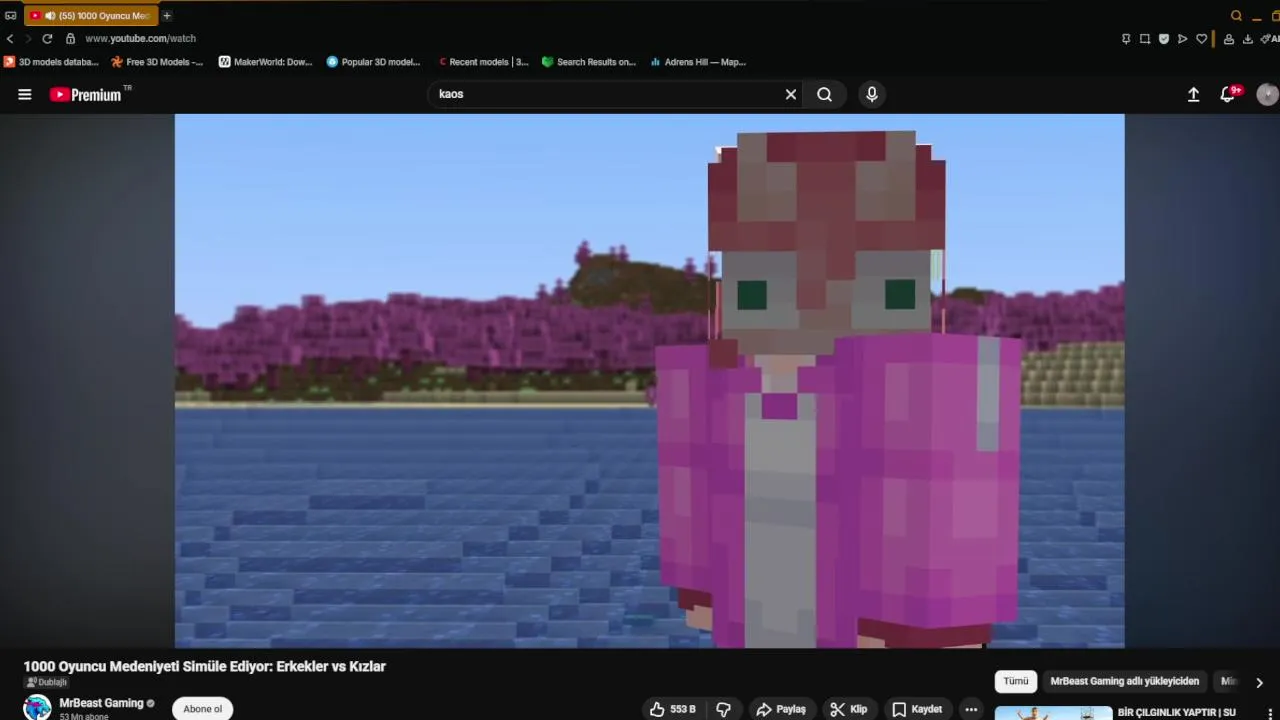Open 'BİR ÇILGINLIK YAPTIR | SU' video title
Viewport: 1280px width, 720px height.
[x=1177, y=712]
